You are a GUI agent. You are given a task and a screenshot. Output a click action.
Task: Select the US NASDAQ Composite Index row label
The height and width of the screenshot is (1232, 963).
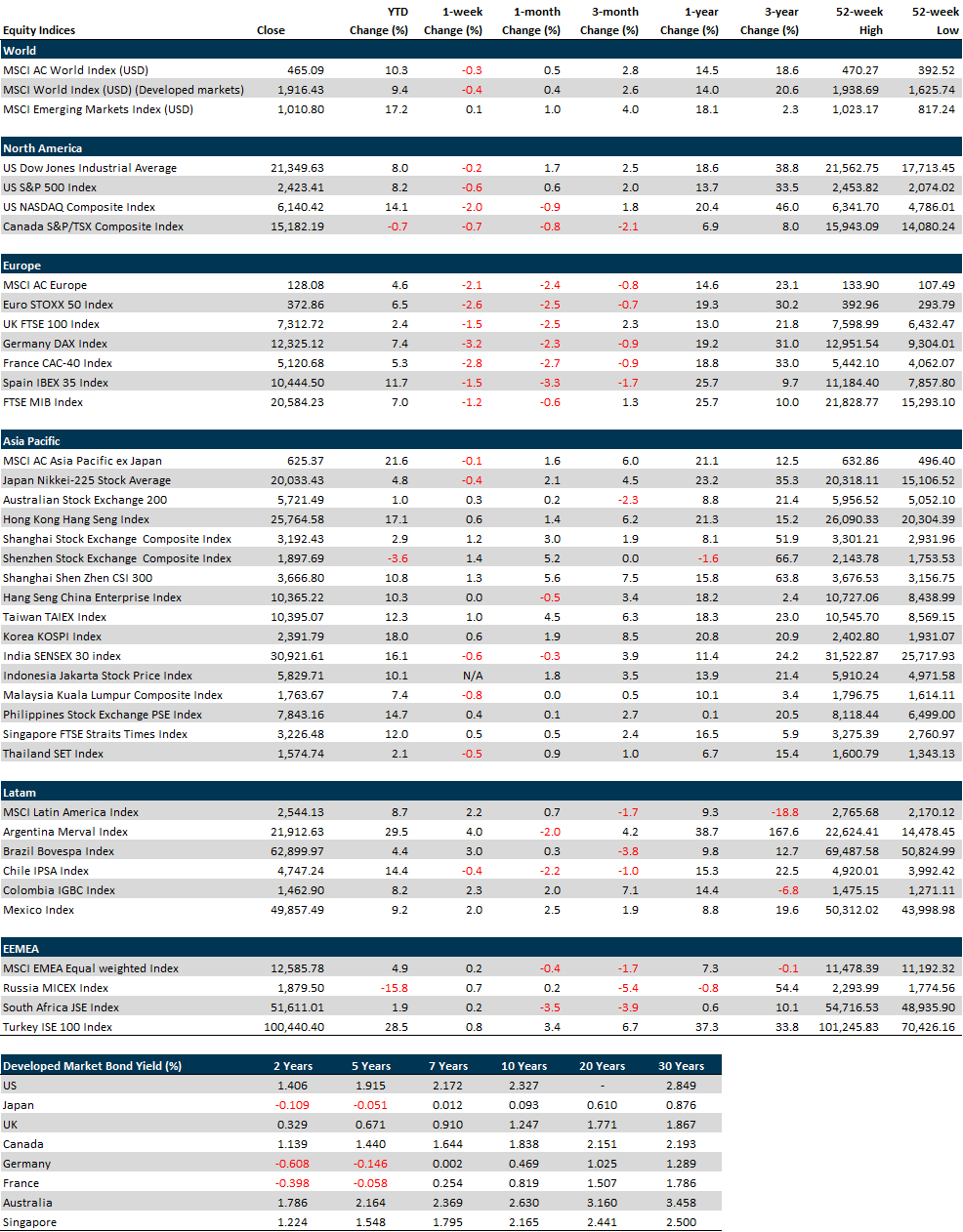(x=79, y=207)
